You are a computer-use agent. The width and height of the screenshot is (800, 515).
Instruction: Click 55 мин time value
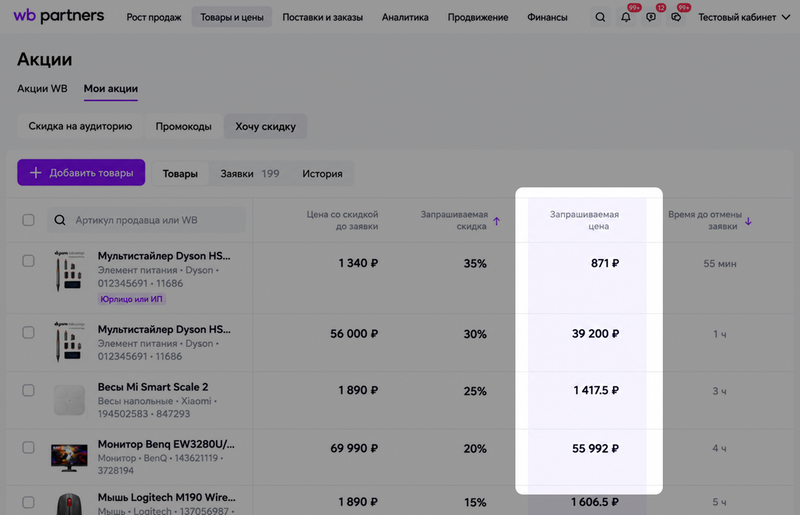(719, 263)
